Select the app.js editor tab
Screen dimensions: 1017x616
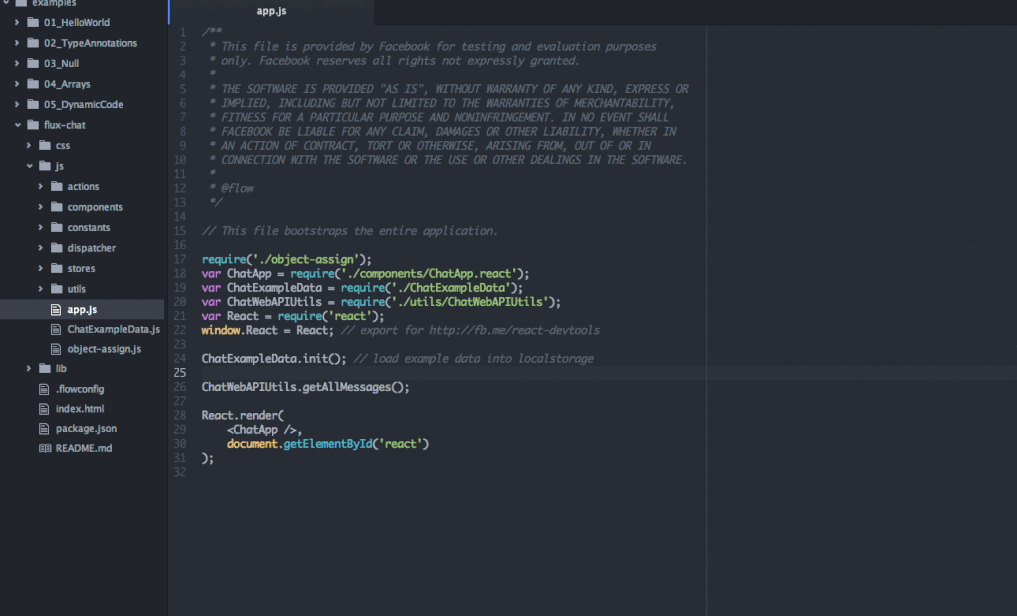272,11
